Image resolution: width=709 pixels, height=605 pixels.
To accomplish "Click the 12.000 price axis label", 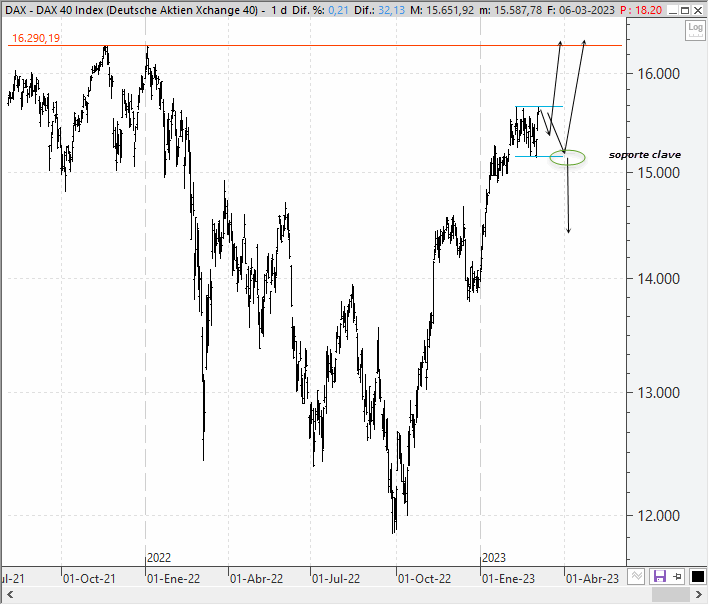I will 658,515.
